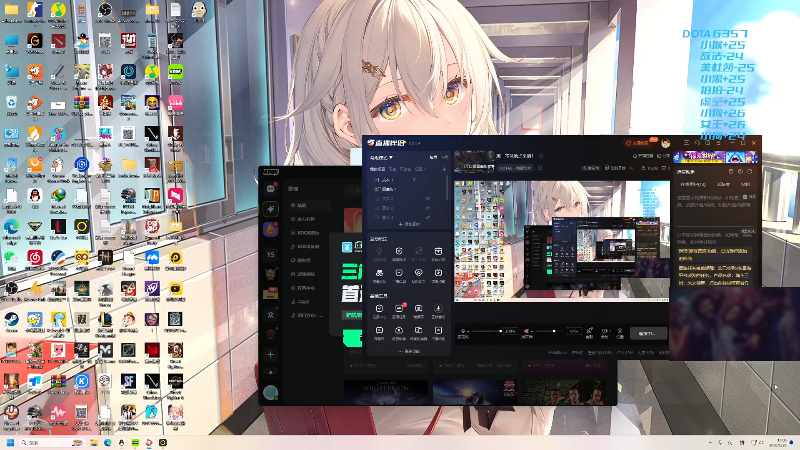This screenshot has height=450, width=800.
Task: Click the Windows taskbar search box
Action: (x=52, y=442)
